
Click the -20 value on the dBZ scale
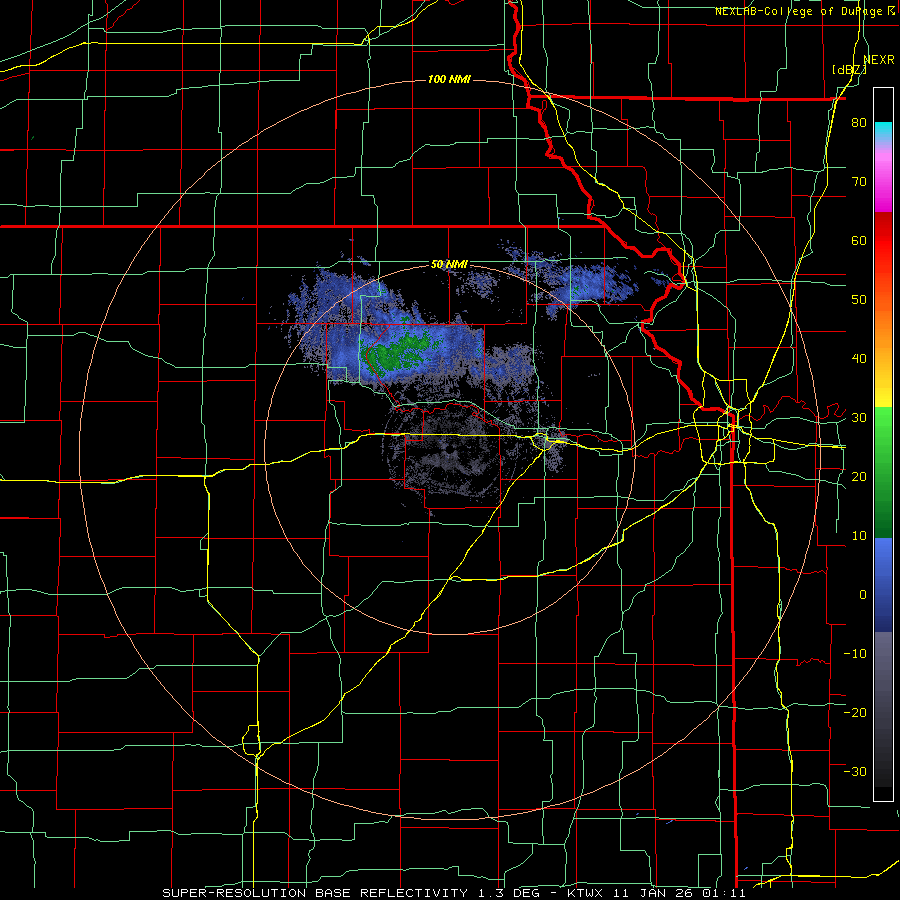[855, 713]
